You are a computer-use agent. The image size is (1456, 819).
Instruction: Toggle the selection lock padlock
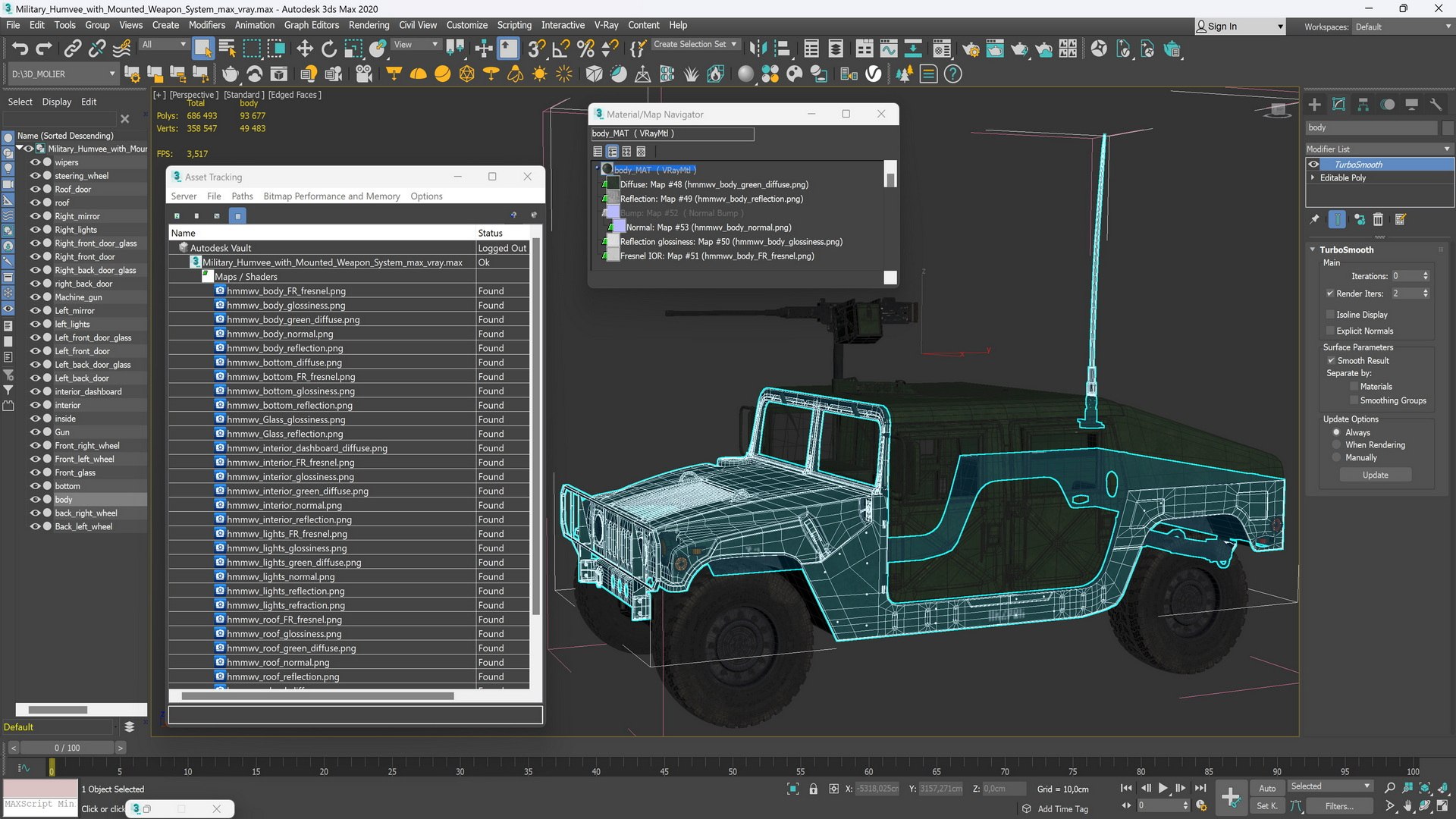pyautogui.click(x=813, y=789)
